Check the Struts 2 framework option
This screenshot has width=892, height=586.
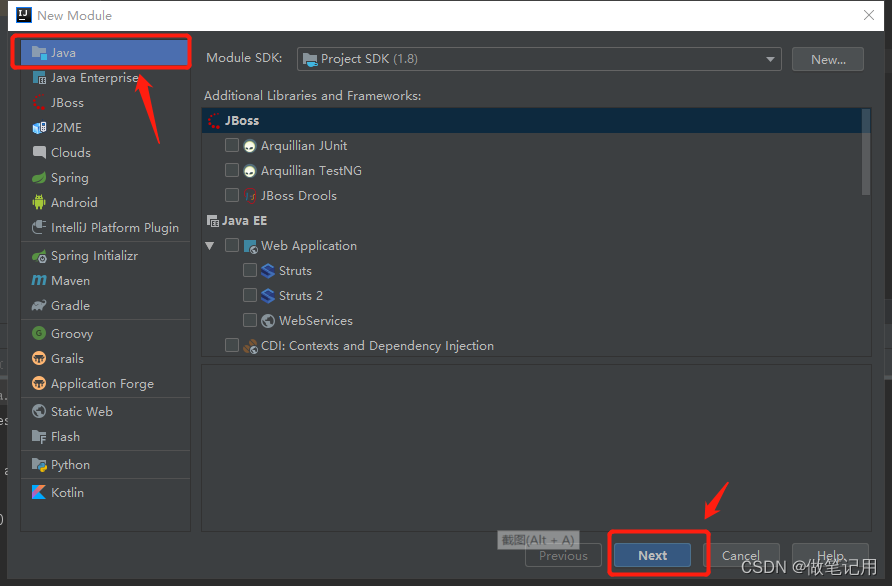pos(250,295)
